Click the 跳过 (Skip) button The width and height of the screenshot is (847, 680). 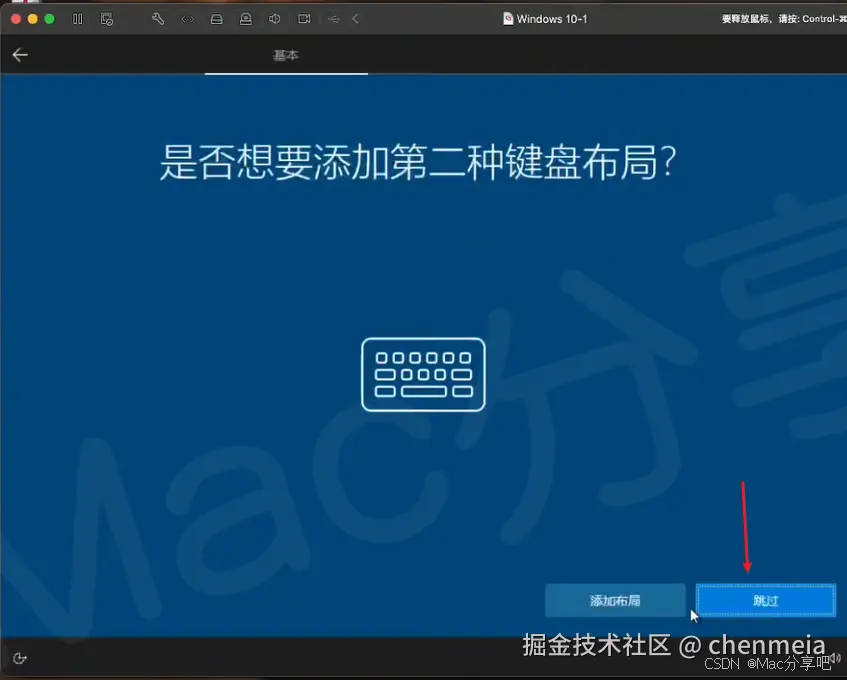pos(765,600)
